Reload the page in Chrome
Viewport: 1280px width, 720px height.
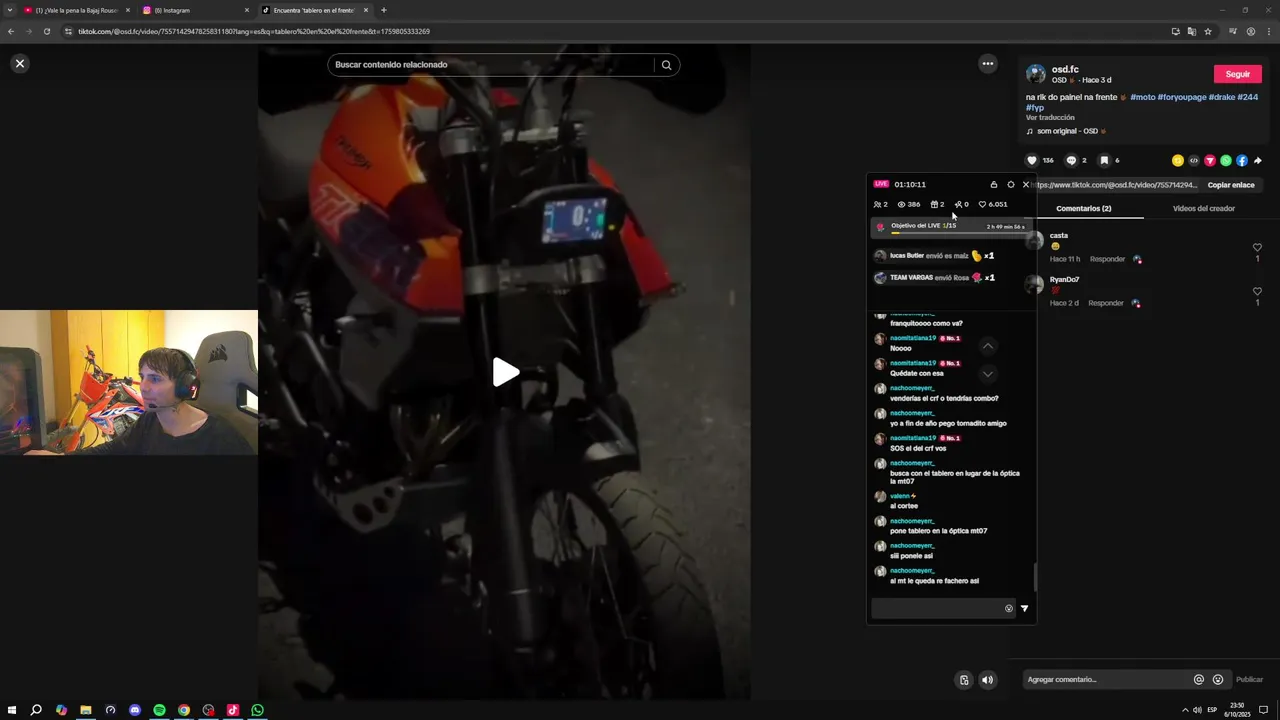click(x=46, y=31)
